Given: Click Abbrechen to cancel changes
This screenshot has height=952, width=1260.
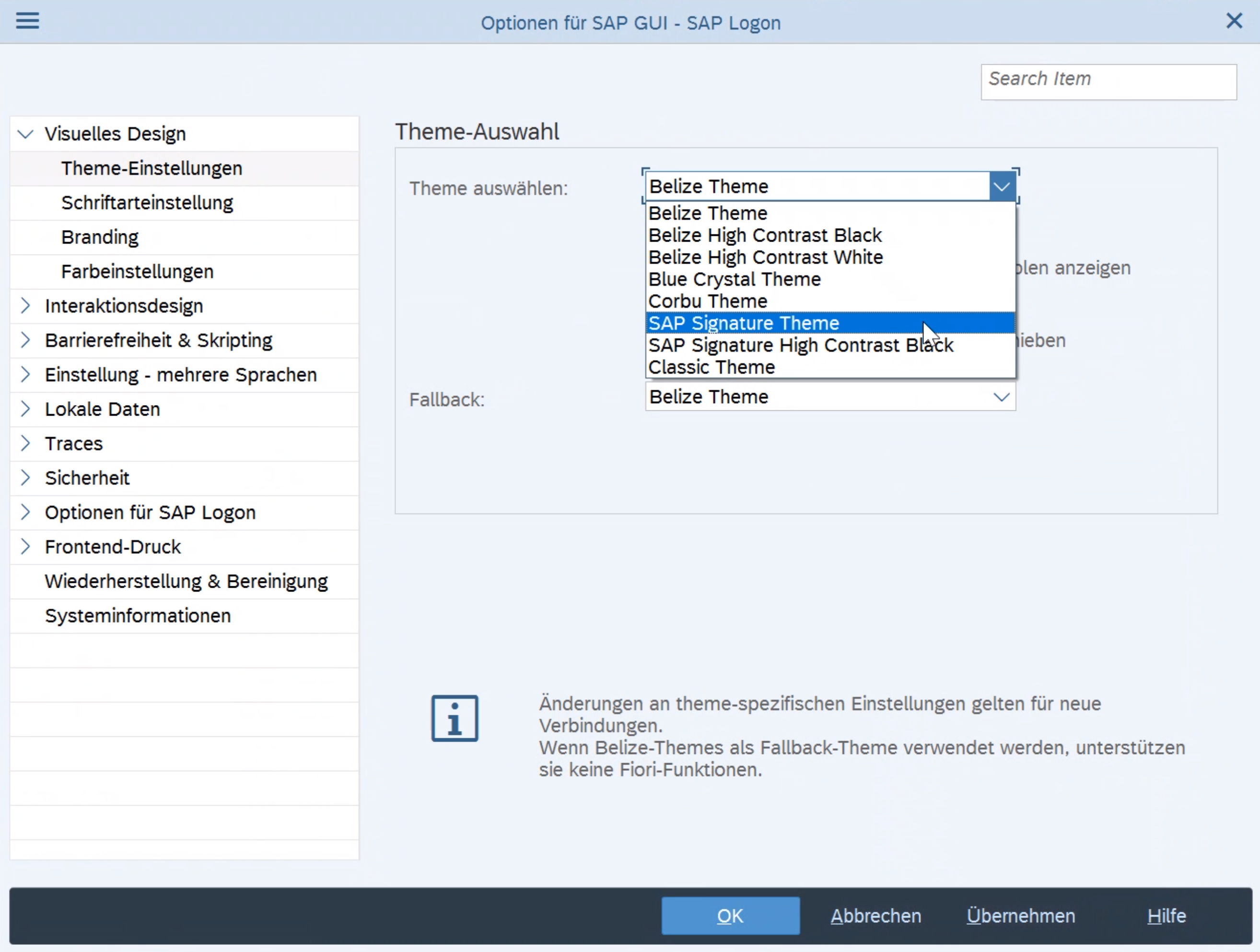Looking at the screenshot, I should click(x=875, y=916).
